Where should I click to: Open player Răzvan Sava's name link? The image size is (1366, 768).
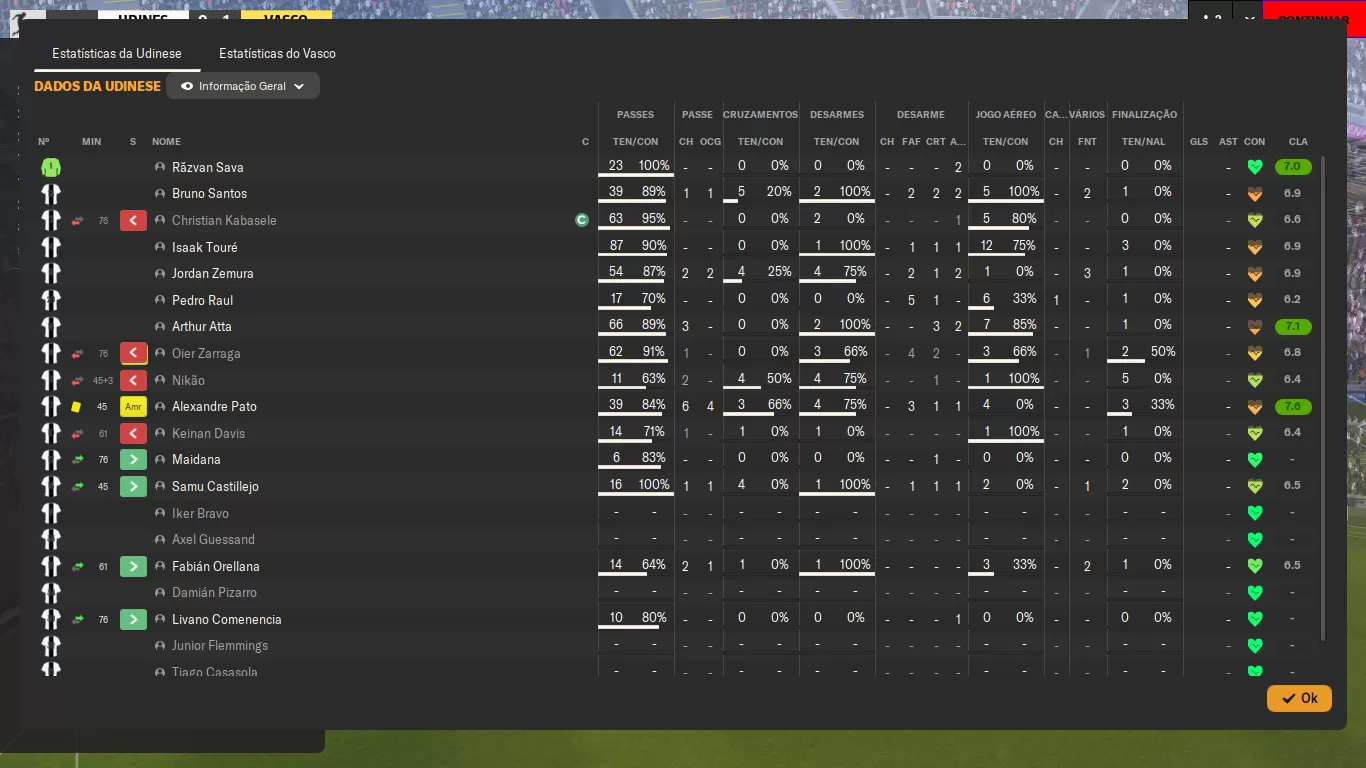(208, 167)
